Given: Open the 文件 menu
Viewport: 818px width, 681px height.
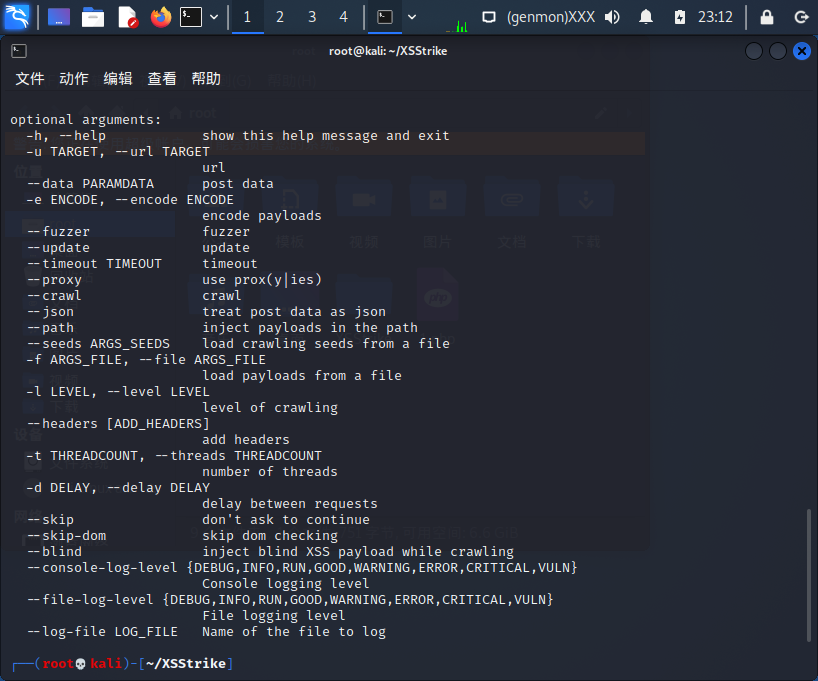Looking at the screenshot, I should click(x=30, y=79).
